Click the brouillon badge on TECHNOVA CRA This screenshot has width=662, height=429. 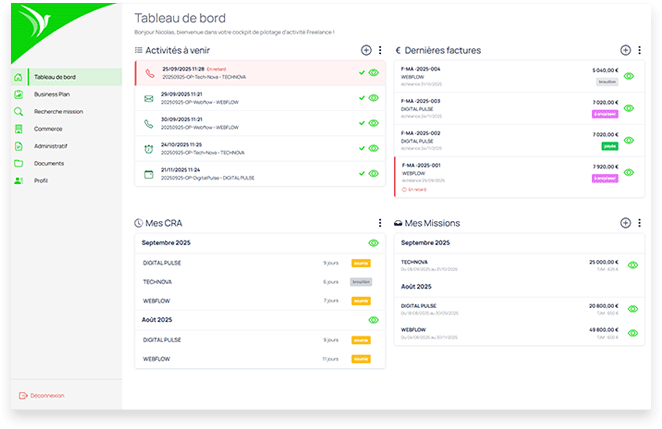point(361,282)
